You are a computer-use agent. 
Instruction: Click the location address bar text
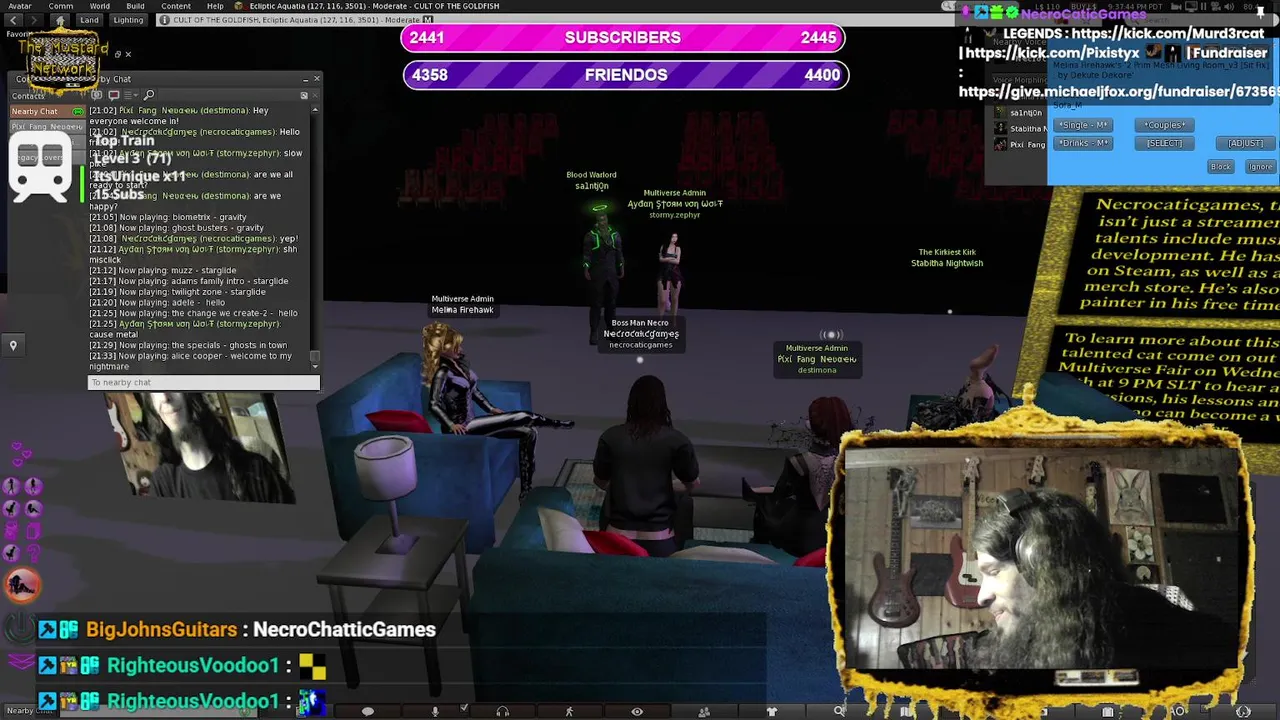[x=298, y=20]
